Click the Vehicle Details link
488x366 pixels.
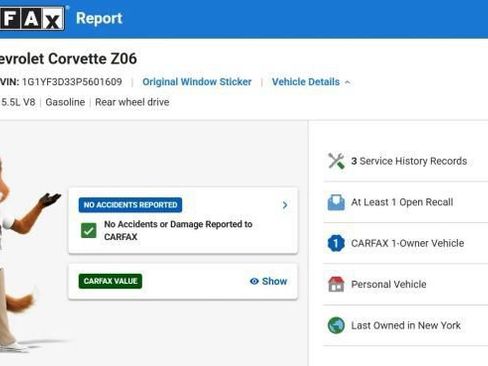coord(306,82)
